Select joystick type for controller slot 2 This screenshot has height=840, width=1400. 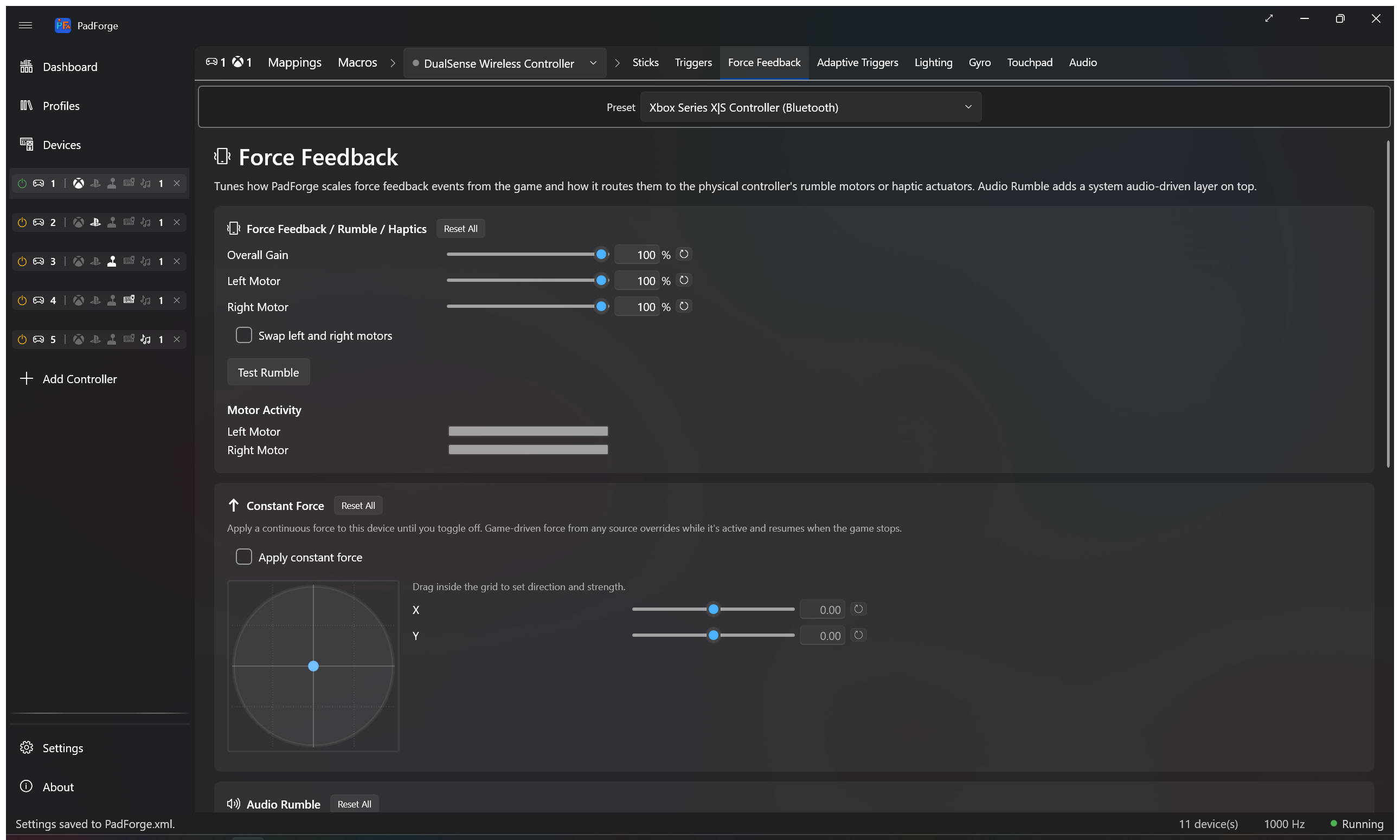coord(112,222)
